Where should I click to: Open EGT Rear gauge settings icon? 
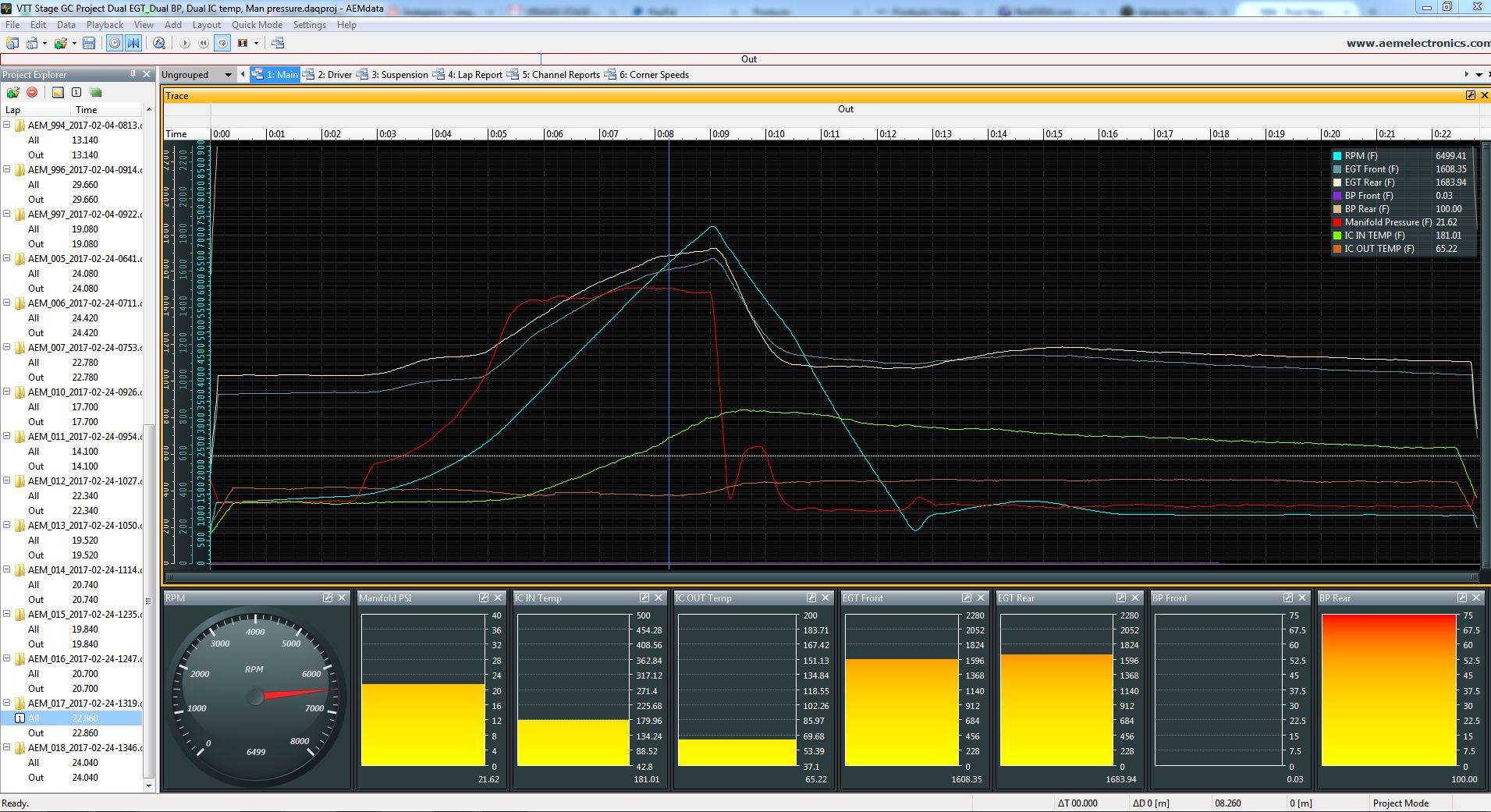click(x=1121, y=597)
